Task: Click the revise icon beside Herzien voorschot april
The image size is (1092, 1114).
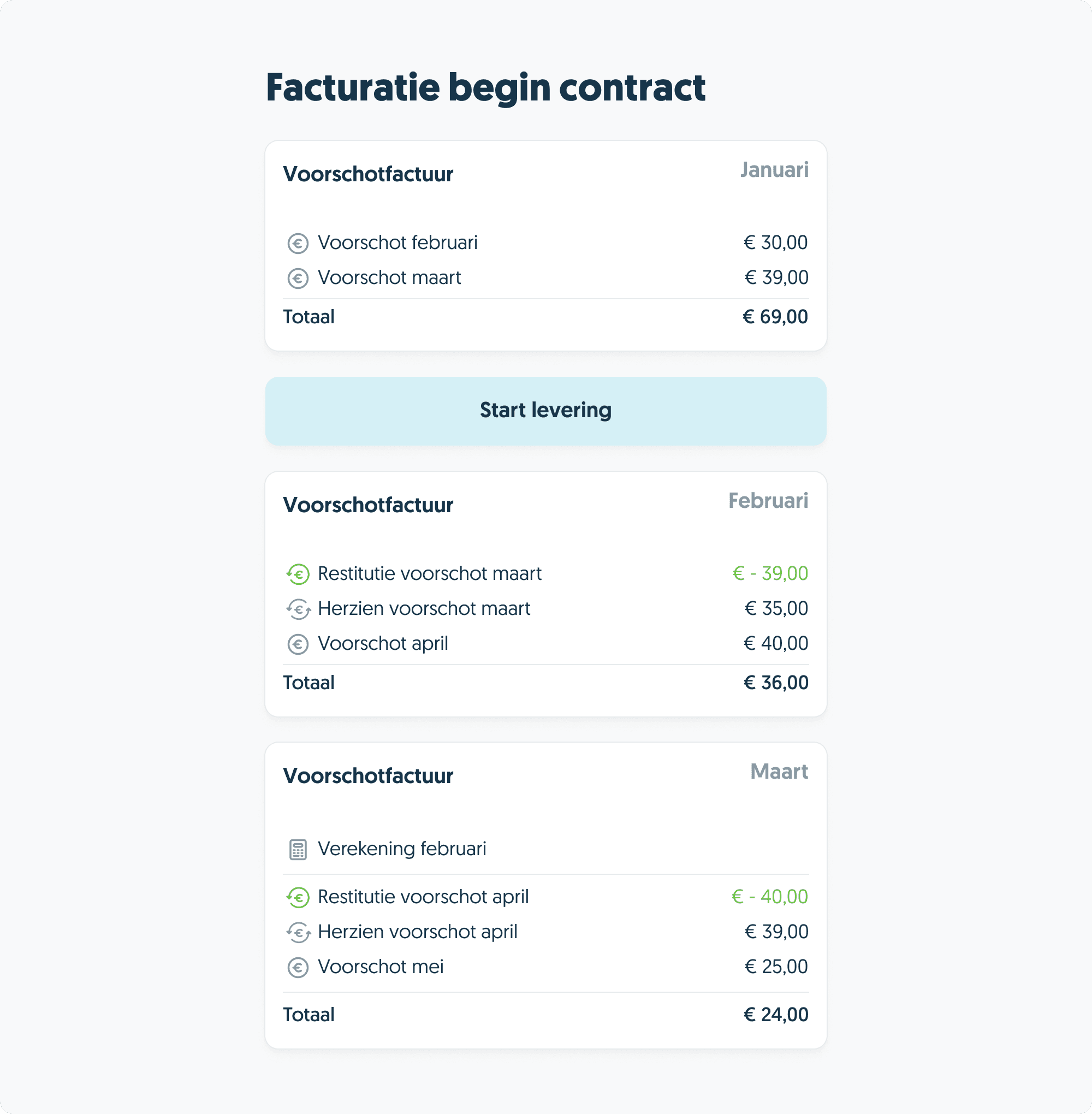Action: pos(298,932)
